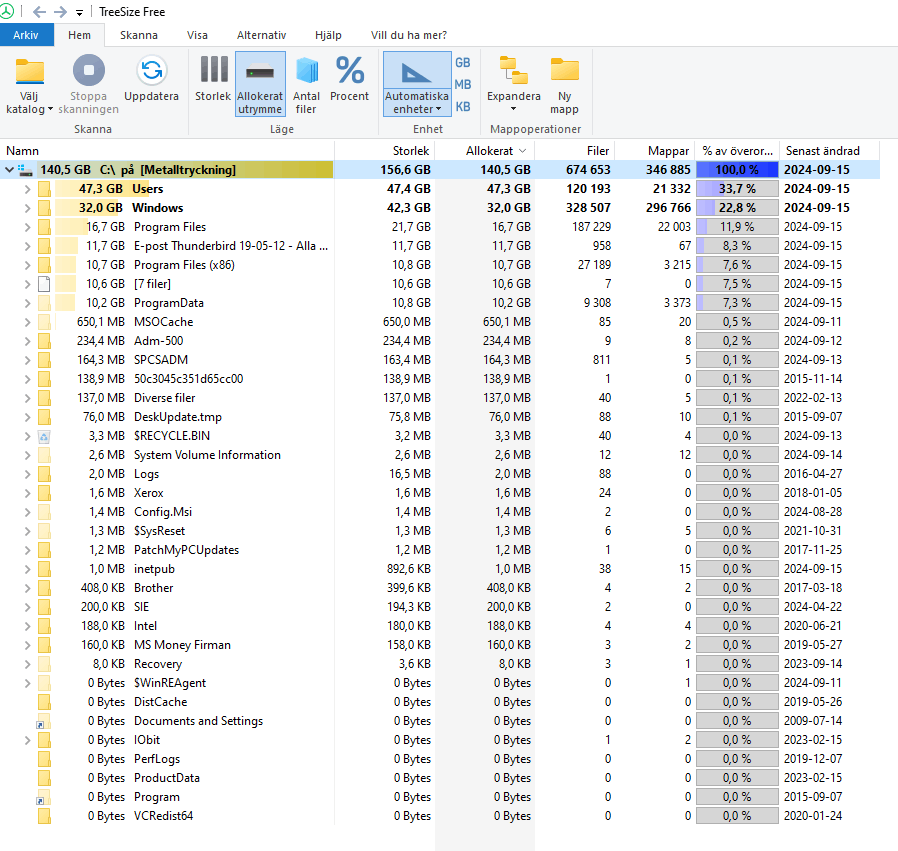Viewport: 898px width, 851px height.
Task: Switch display mode to Procent
Action: tap(349, 79)
